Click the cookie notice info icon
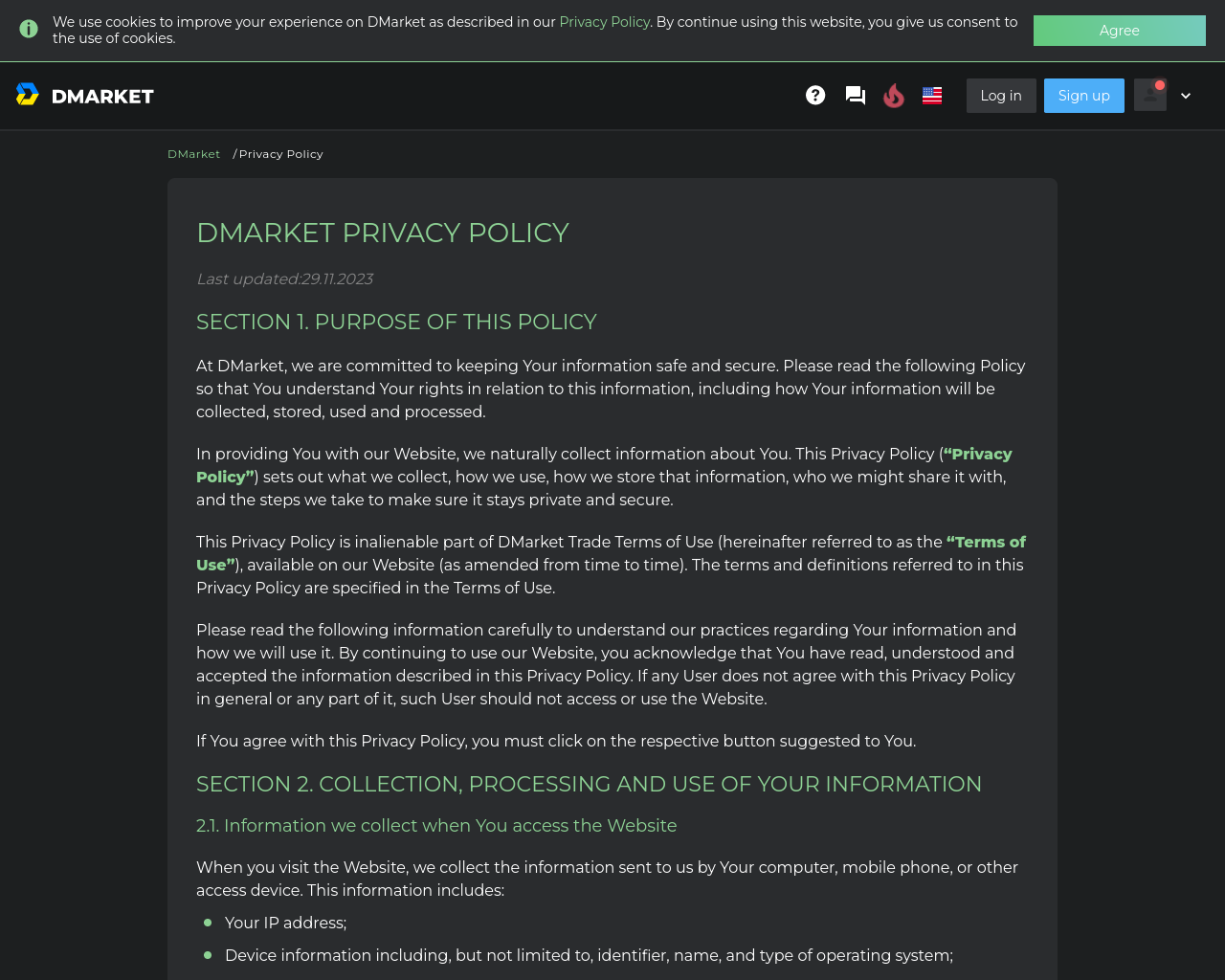1225x980 pixels. [x=30, y=29]
